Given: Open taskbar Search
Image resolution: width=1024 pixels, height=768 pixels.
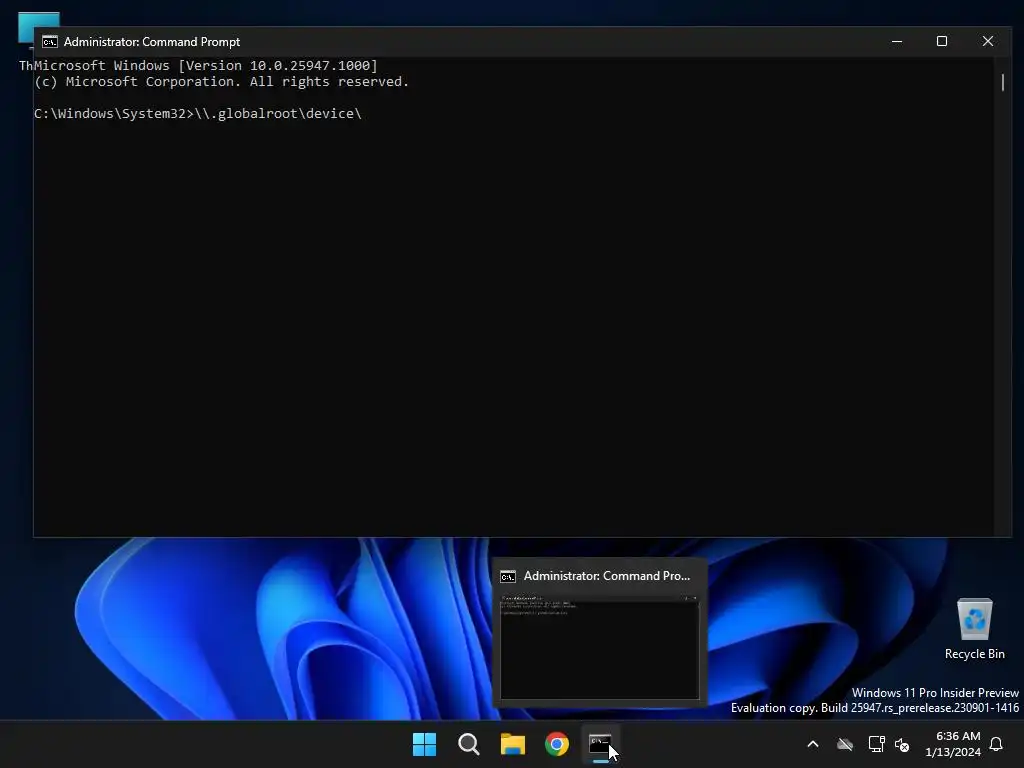Looking at the screenshot, I should pos(469,744).
